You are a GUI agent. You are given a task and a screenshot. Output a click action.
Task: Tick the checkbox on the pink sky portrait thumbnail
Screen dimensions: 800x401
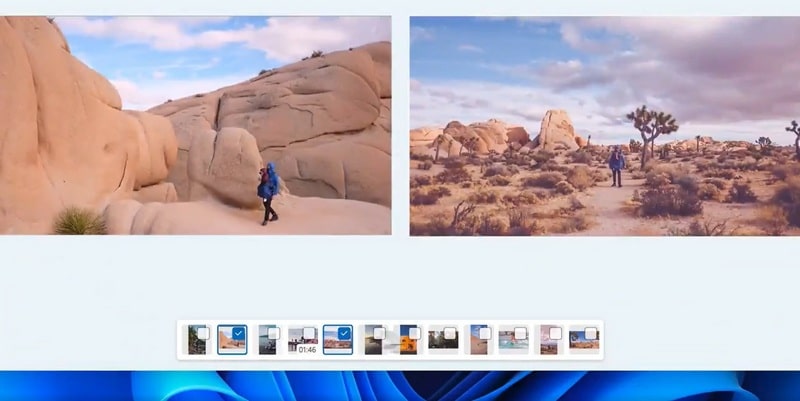pyautogui.click(x=555, y=333)
